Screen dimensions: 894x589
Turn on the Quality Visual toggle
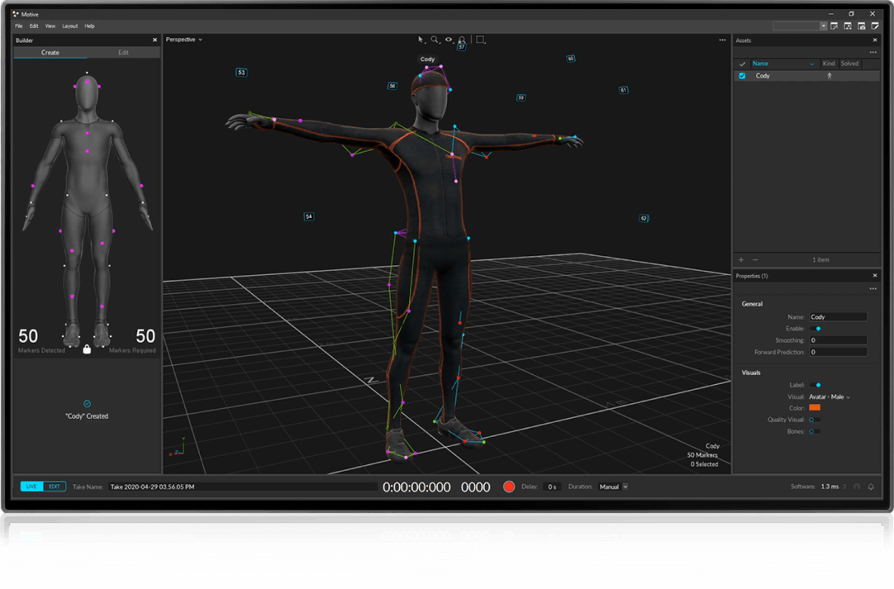point(815,420)
